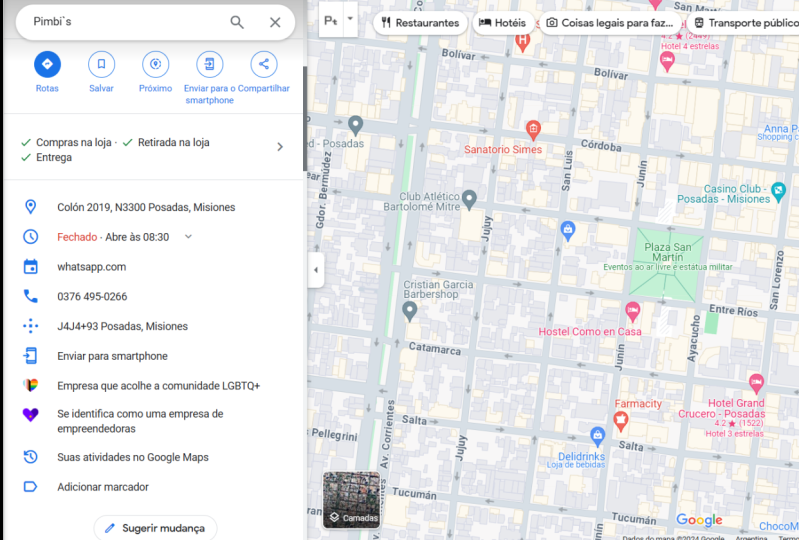Screen dimensions: 799x540
Task: Open language input Pt dropdown arrow
Action: (x=350, y=18)
